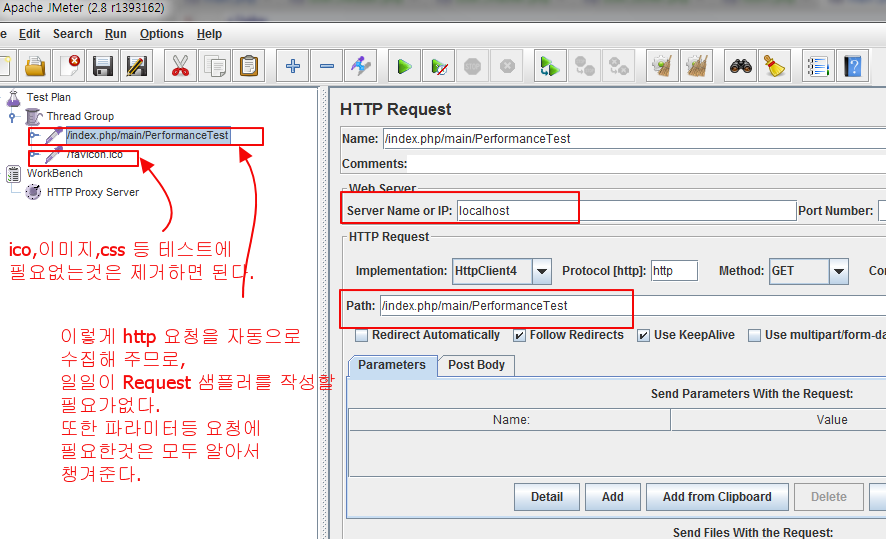Click the Add parameter button
Image resolution: width=886 pixels, height=539 pixels.
pos(613,497)
